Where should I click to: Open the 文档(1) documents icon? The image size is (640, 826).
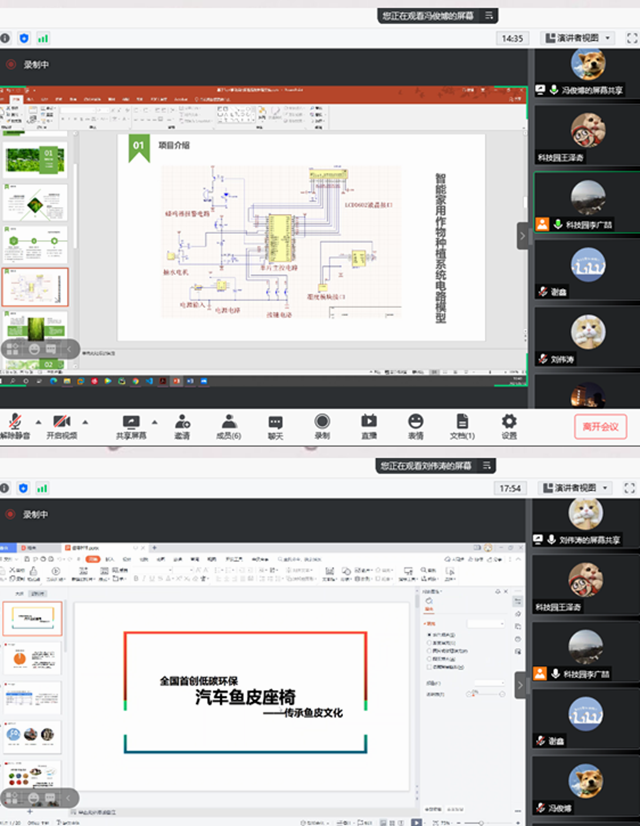coord(462,422)
